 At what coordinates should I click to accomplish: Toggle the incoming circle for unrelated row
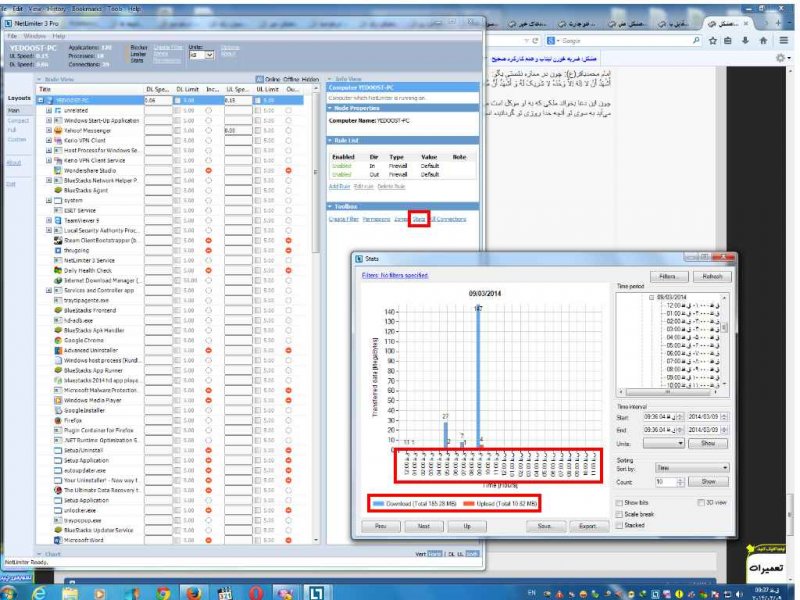coord(208,110)
